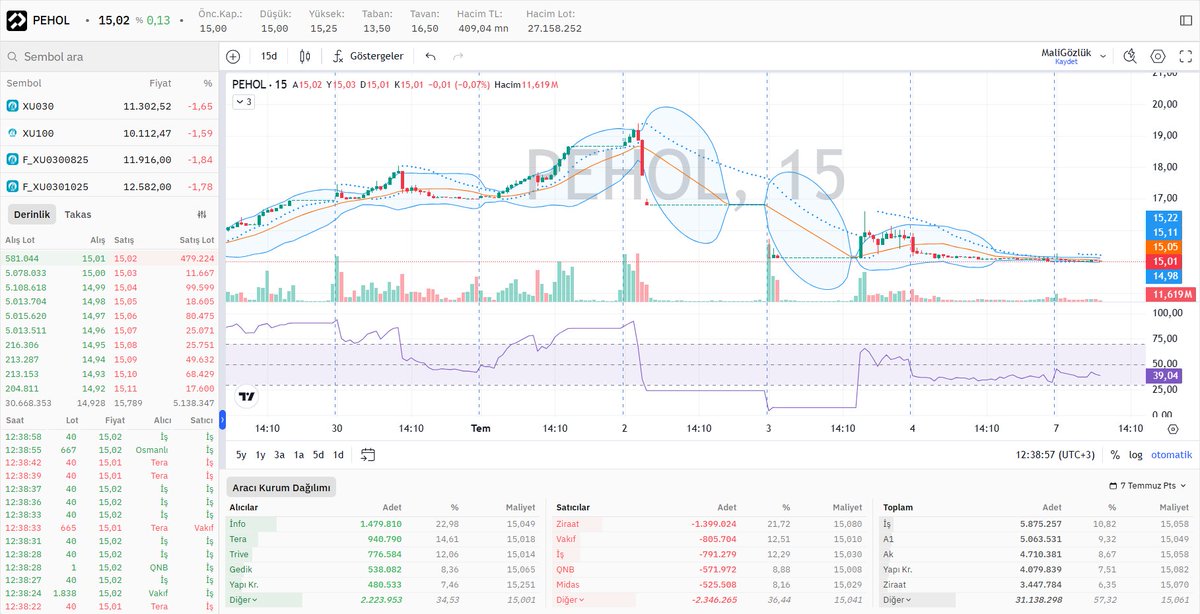This screenshot has width=1200, height=614.
Task: Open the candlestick chart type selector
Action: (x=306, y=57)
